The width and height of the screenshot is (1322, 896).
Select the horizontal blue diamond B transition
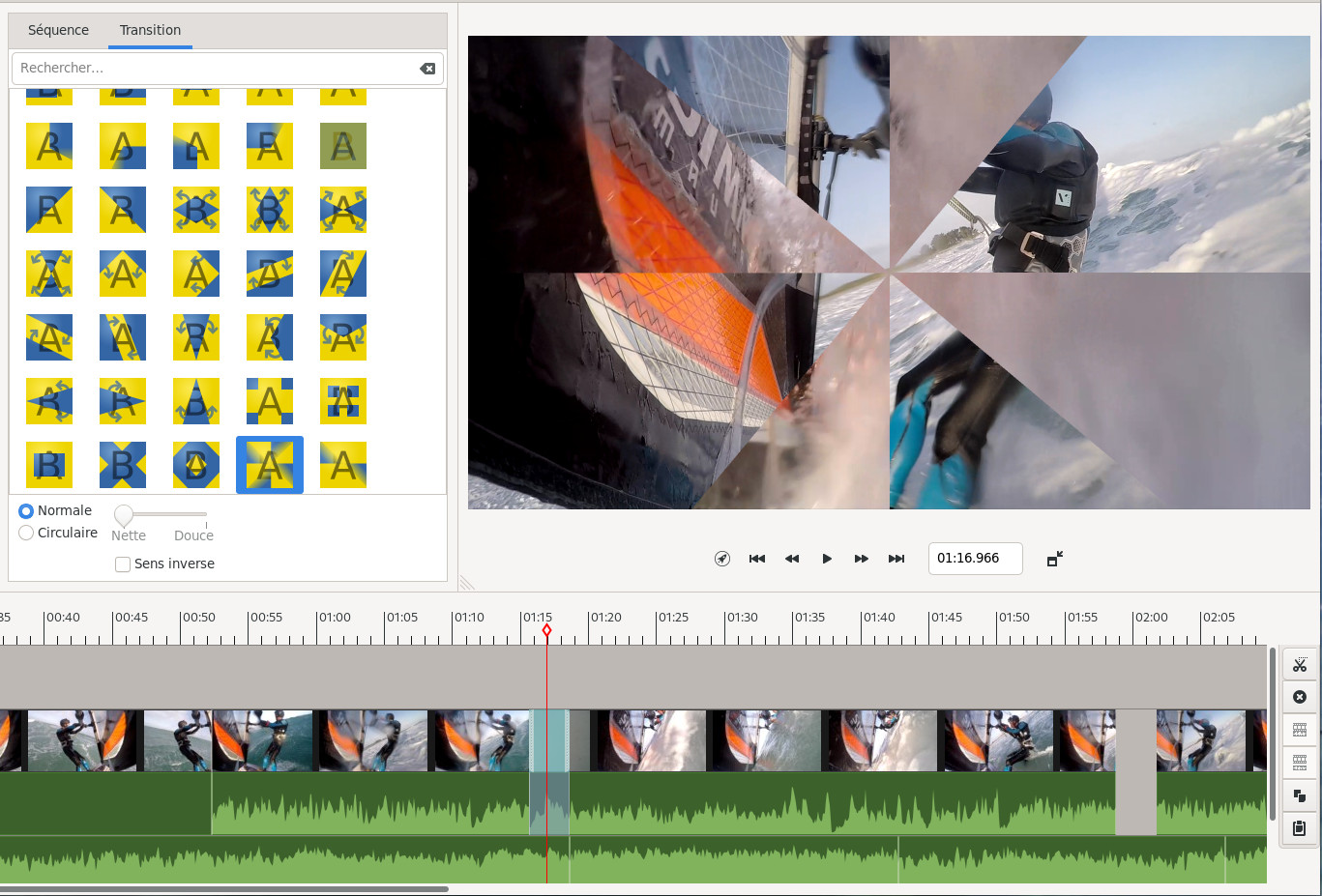point(196,210)
